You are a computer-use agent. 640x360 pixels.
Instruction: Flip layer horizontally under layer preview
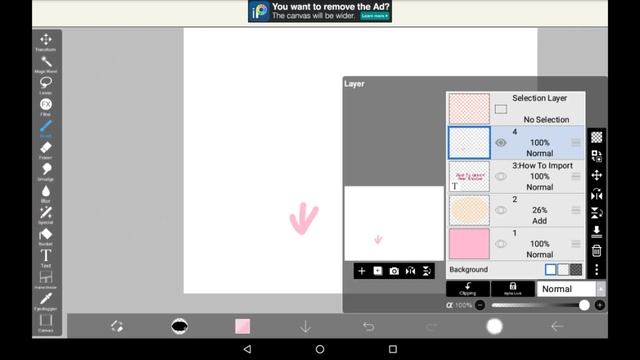tap(410, 271)
